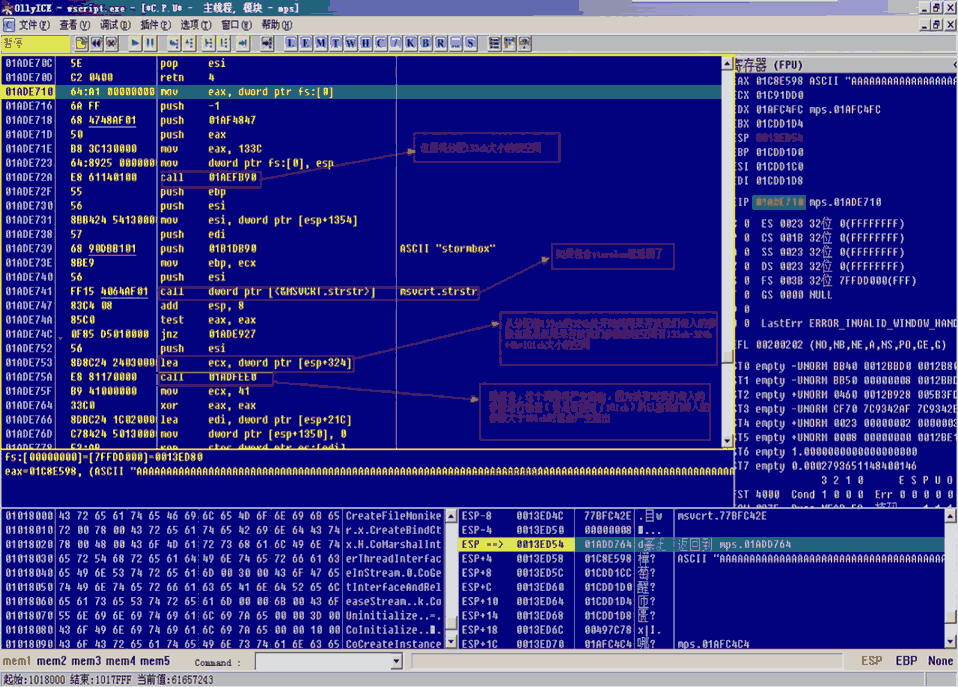Click the None stack view button

[940, 661]
